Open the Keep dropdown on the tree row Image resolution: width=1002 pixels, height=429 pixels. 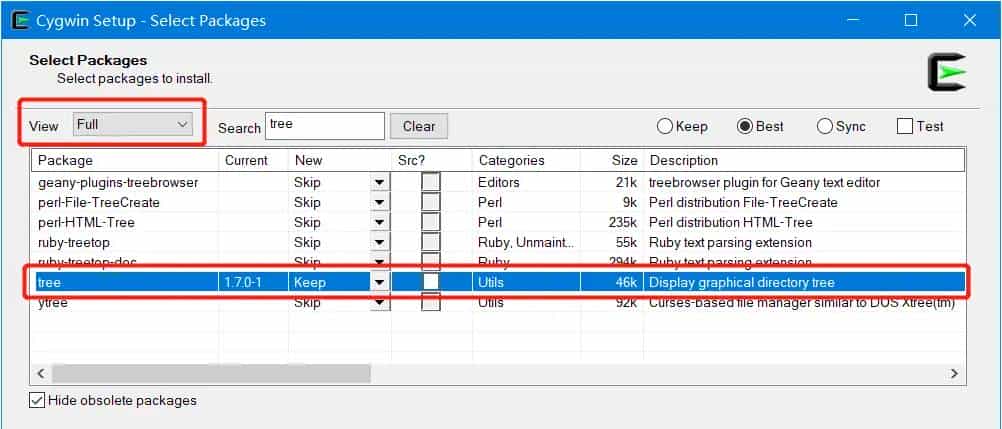[380, 283]
